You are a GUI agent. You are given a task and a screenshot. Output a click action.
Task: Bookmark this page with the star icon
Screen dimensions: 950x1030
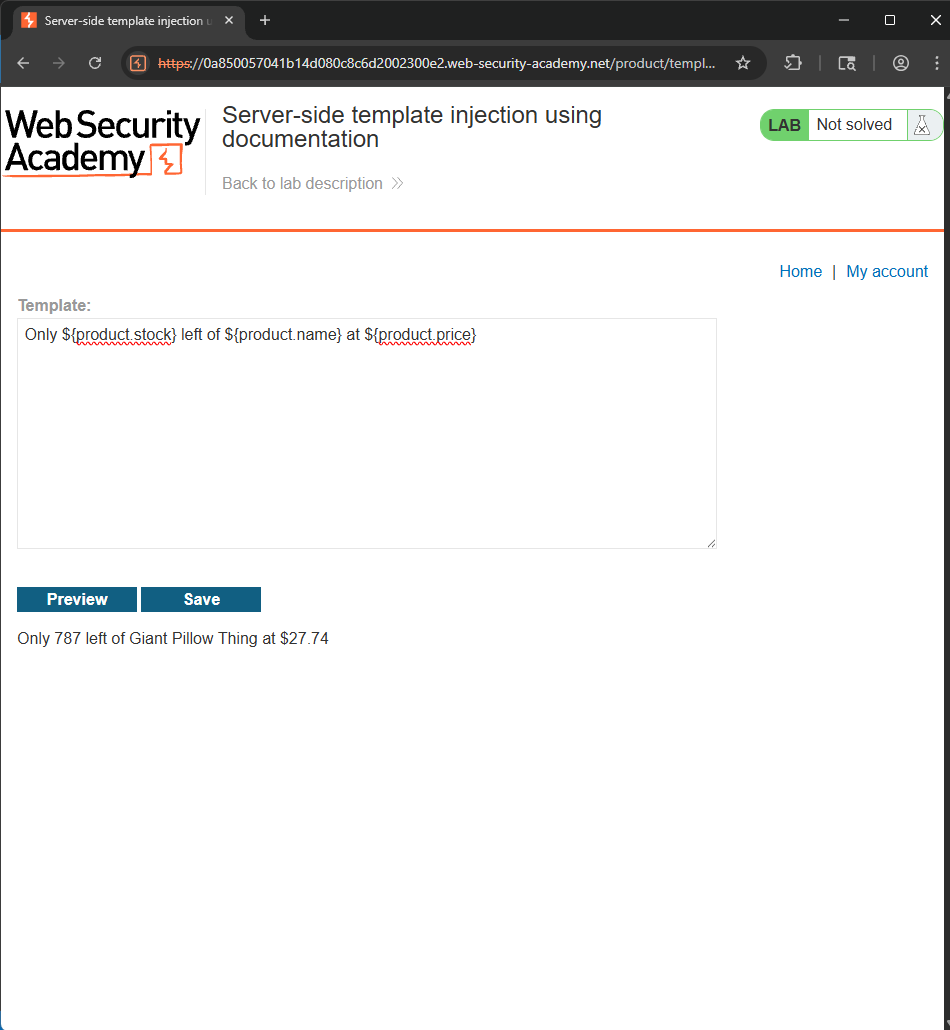tap(742, 63)
